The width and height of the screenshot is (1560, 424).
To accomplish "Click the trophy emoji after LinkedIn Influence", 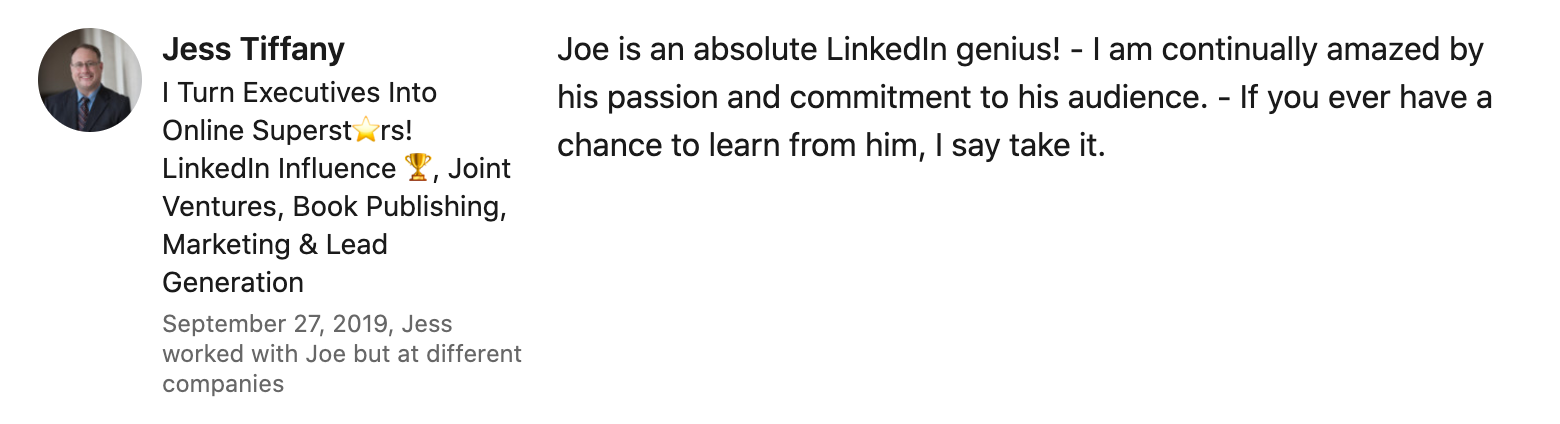I will click(x=417, y=169).
